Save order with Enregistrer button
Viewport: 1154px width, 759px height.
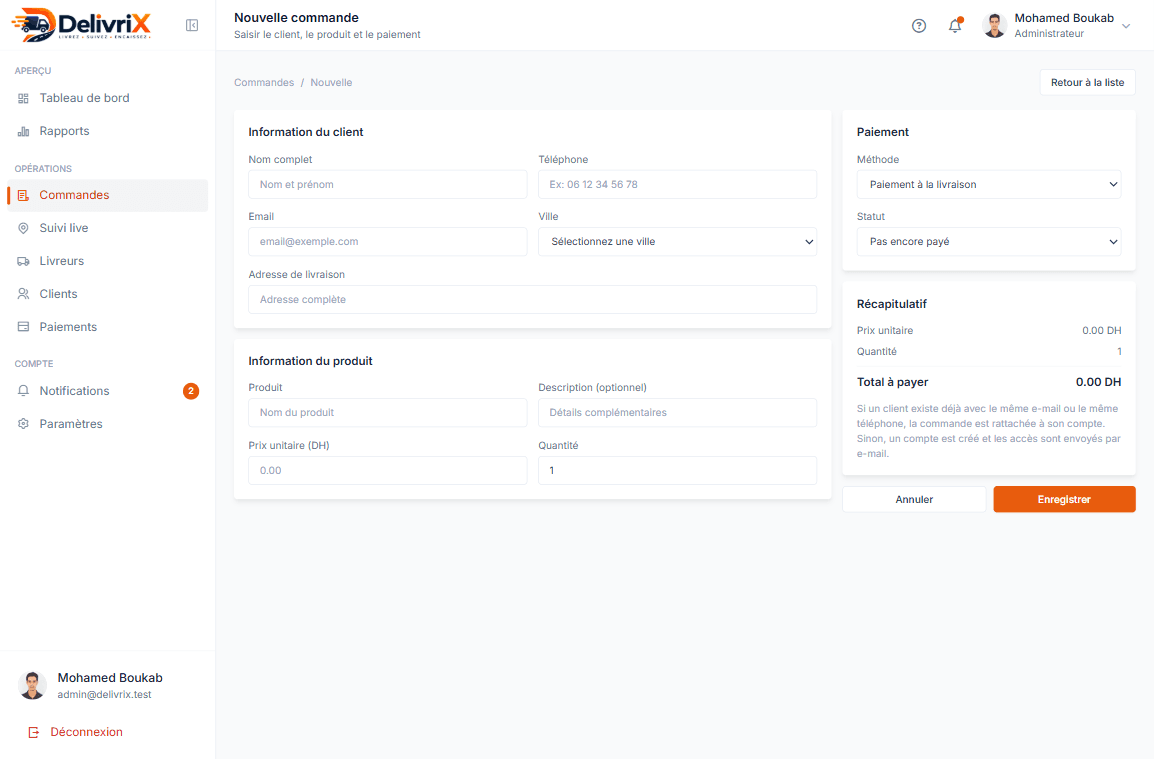[x=1064, y=499]
